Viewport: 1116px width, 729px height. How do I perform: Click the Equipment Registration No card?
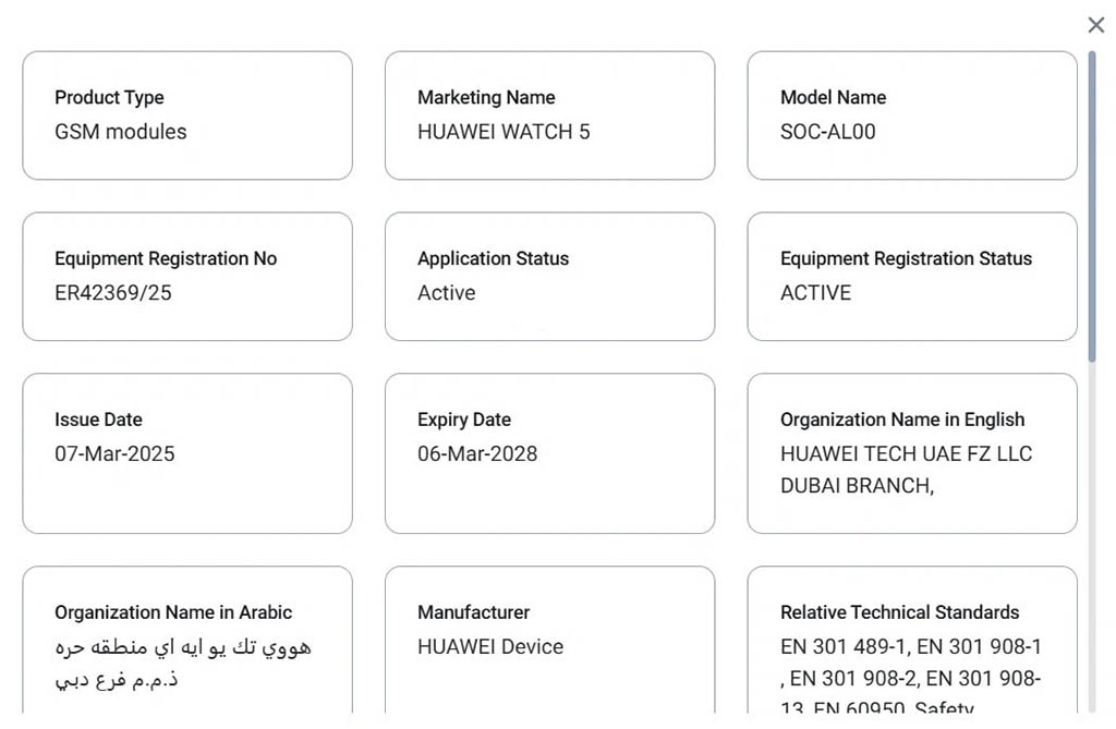click(x=187, y=277)
